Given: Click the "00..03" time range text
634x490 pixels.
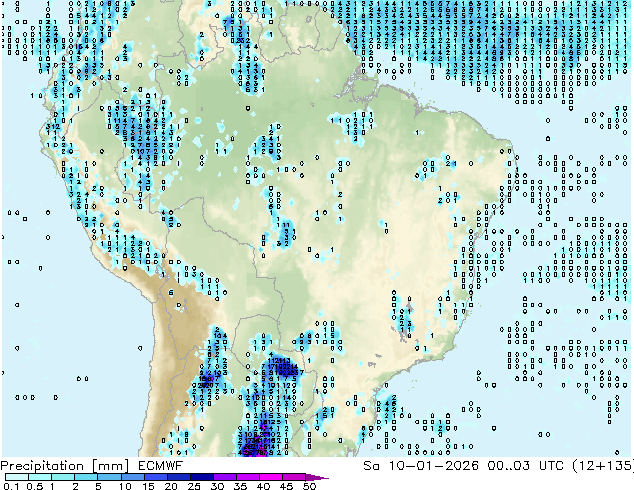Looking at the screenshot, I should [508, 466].
